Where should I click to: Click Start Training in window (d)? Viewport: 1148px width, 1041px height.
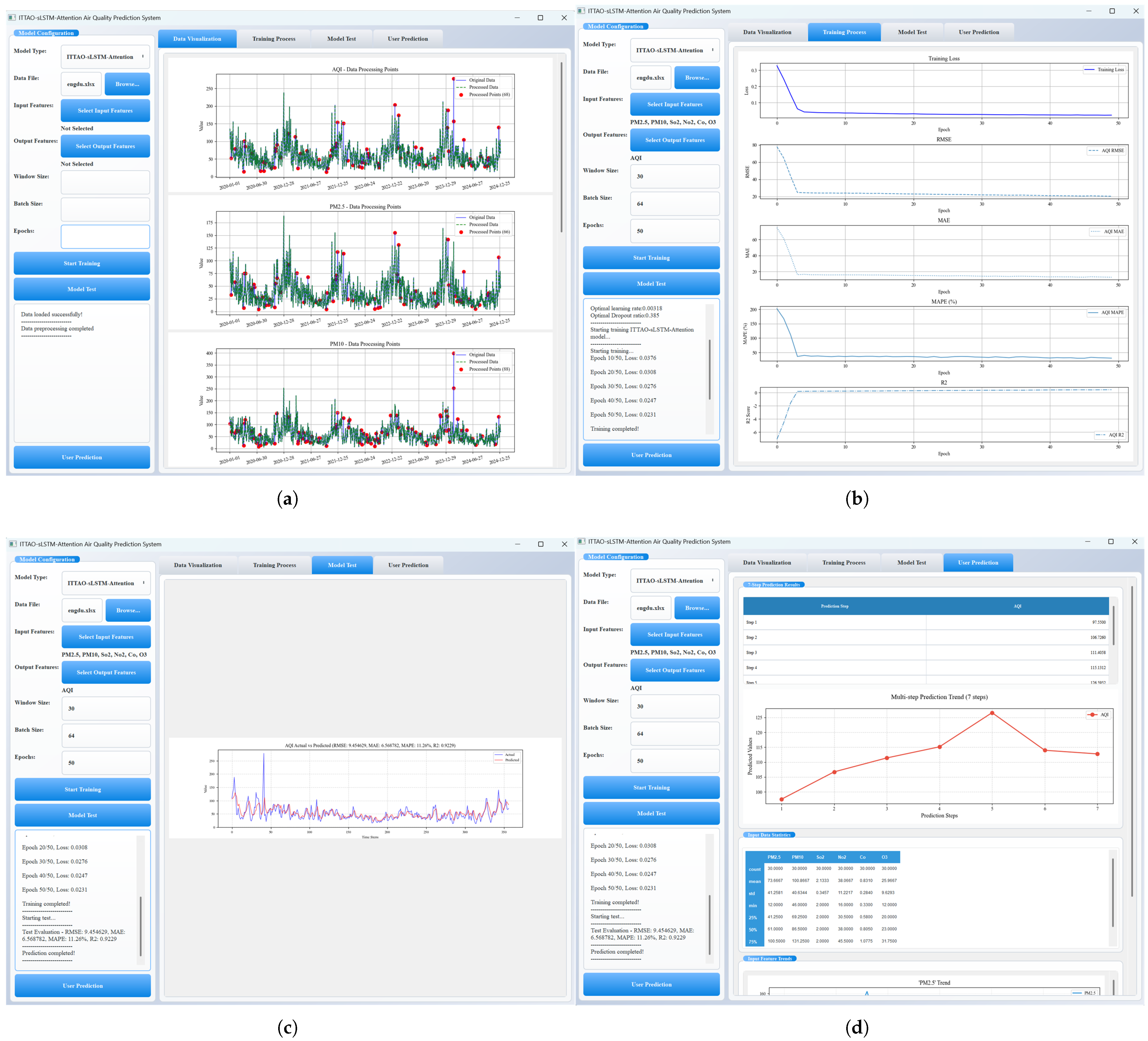(652, 788)
